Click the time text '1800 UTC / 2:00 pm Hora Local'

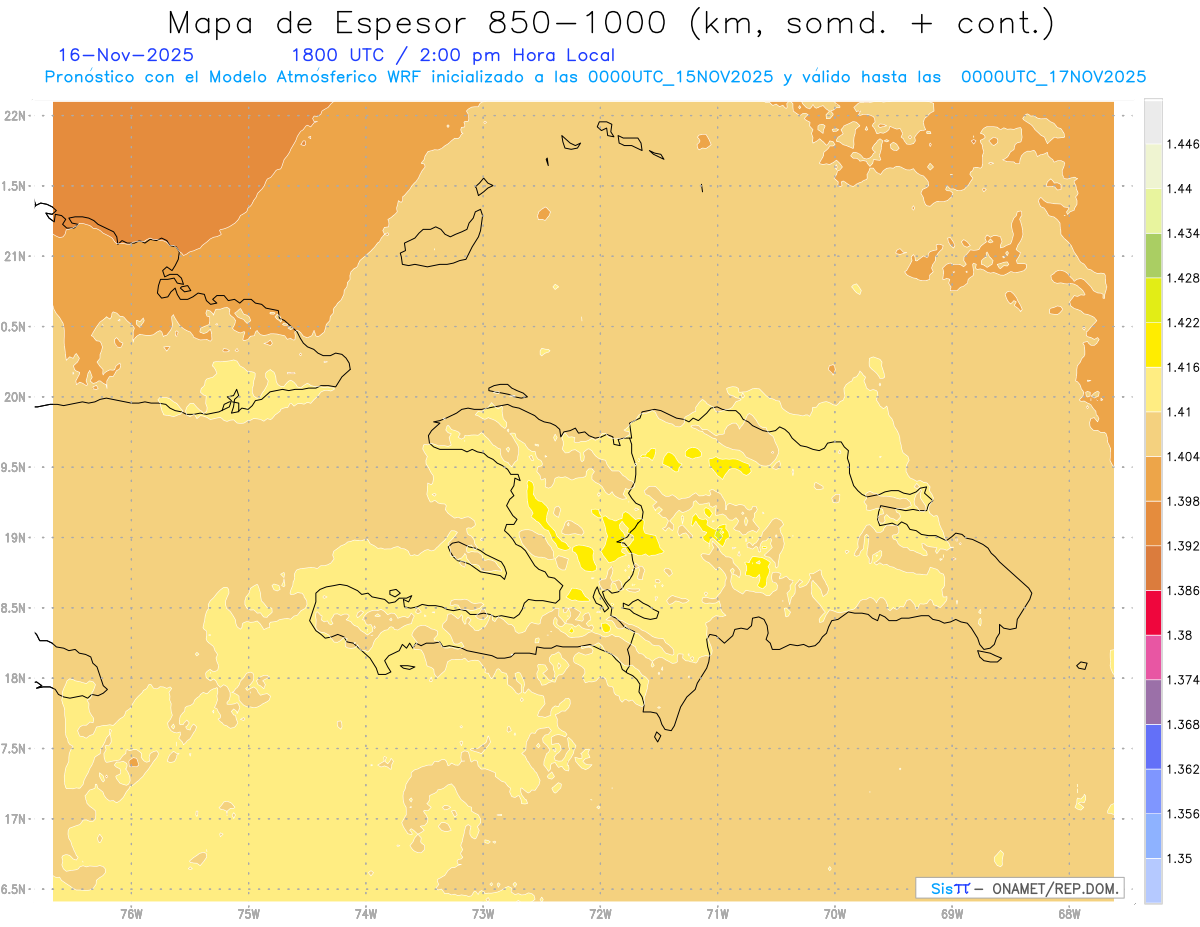453,56
